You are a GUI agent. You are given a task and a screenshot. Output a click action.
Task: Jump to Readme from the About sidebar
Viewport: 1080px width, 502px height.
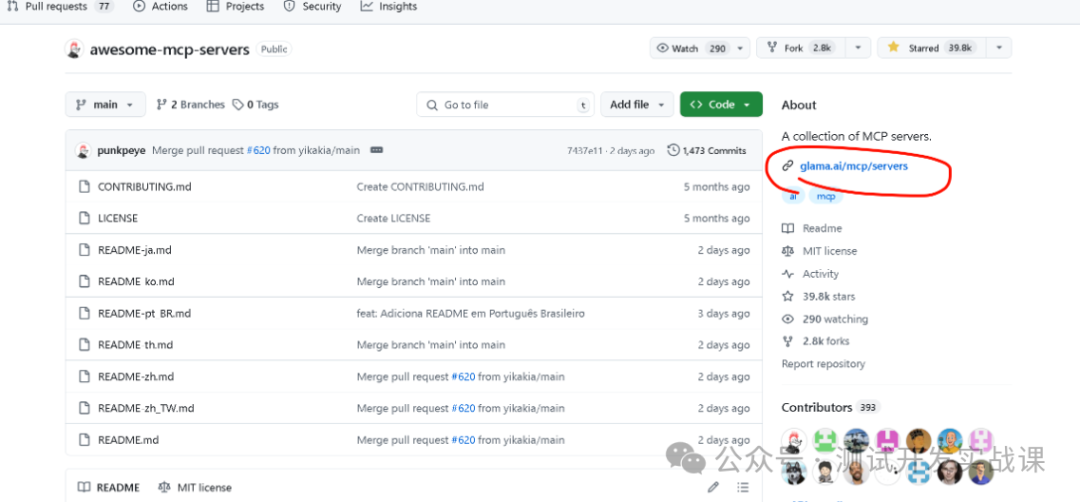(812, 228)
